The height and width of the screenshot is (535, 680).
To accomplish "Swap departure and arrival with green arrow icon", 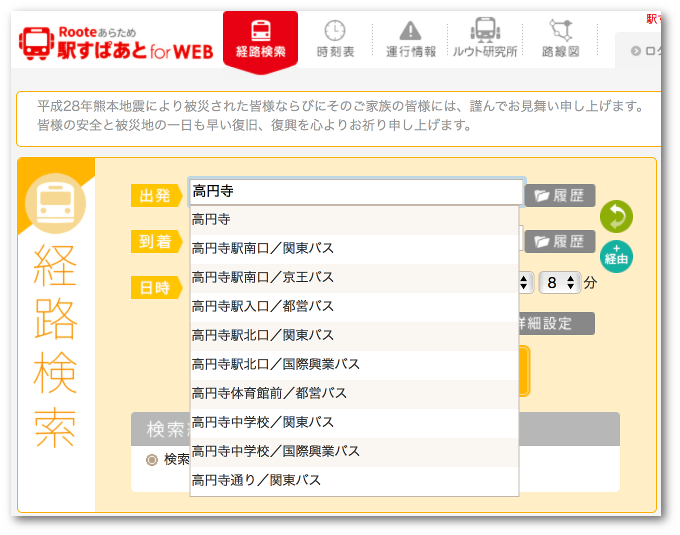I will click(616, 216).
